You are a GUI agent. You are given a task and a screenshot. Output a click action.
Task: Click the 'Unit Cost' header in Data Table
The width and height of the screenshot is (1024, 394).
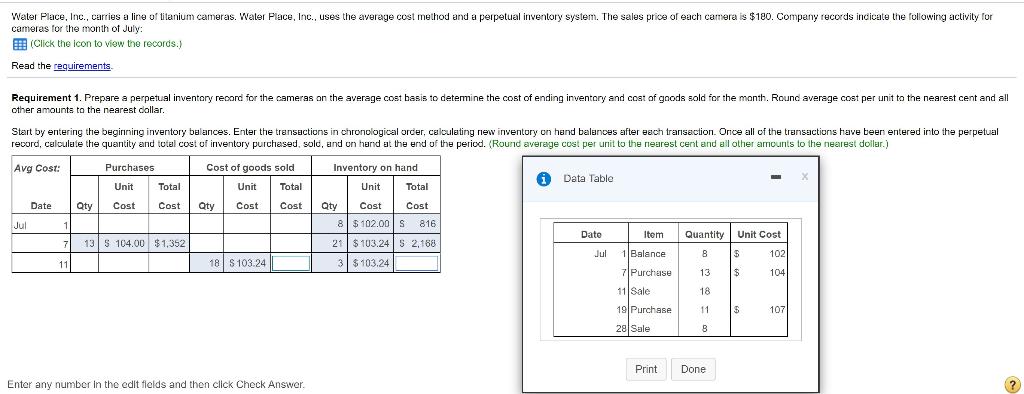[x=759, y=235]
